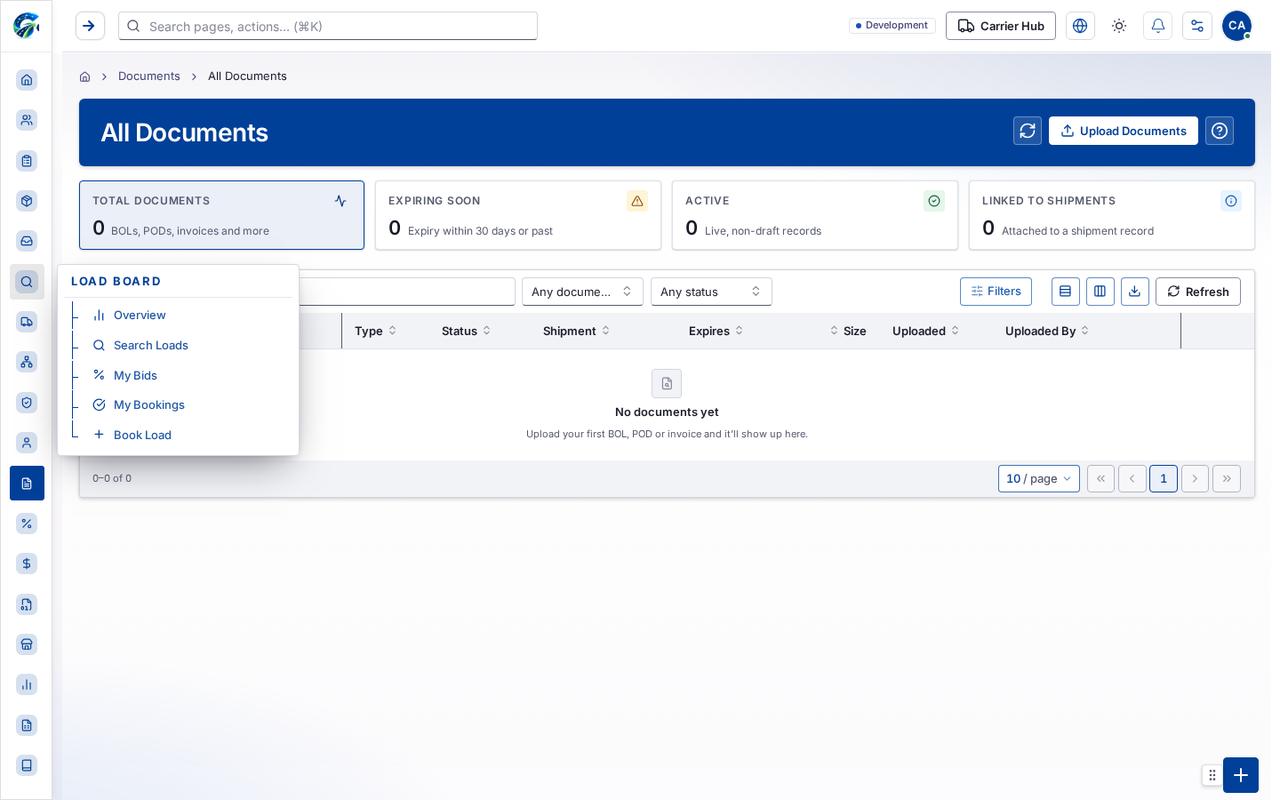Image resolution: width=1280 pixels, height=800 pixels.
Task: Click the table Refresh button
Action: [1198, 291]
